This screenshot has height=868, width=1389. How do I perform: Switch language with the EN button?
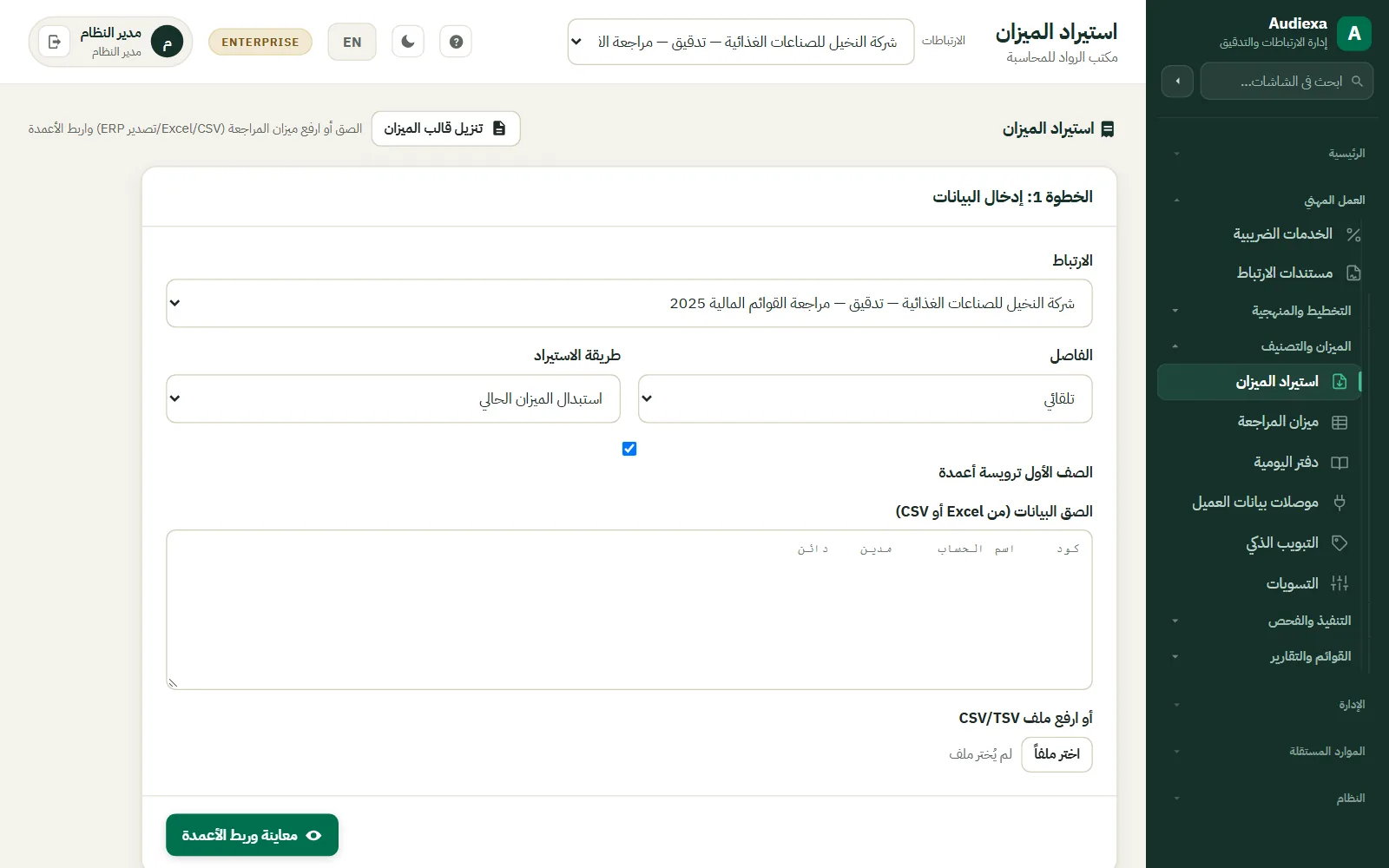tap(352, 42)
